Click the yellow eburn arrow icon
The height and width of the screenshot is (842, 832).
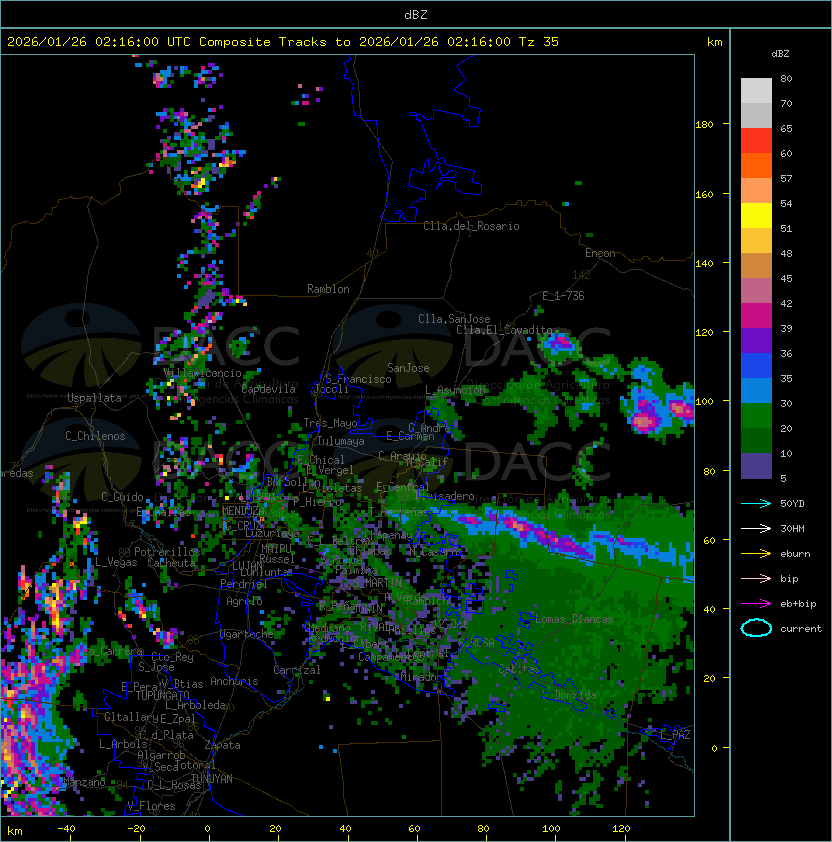(756, 554)
